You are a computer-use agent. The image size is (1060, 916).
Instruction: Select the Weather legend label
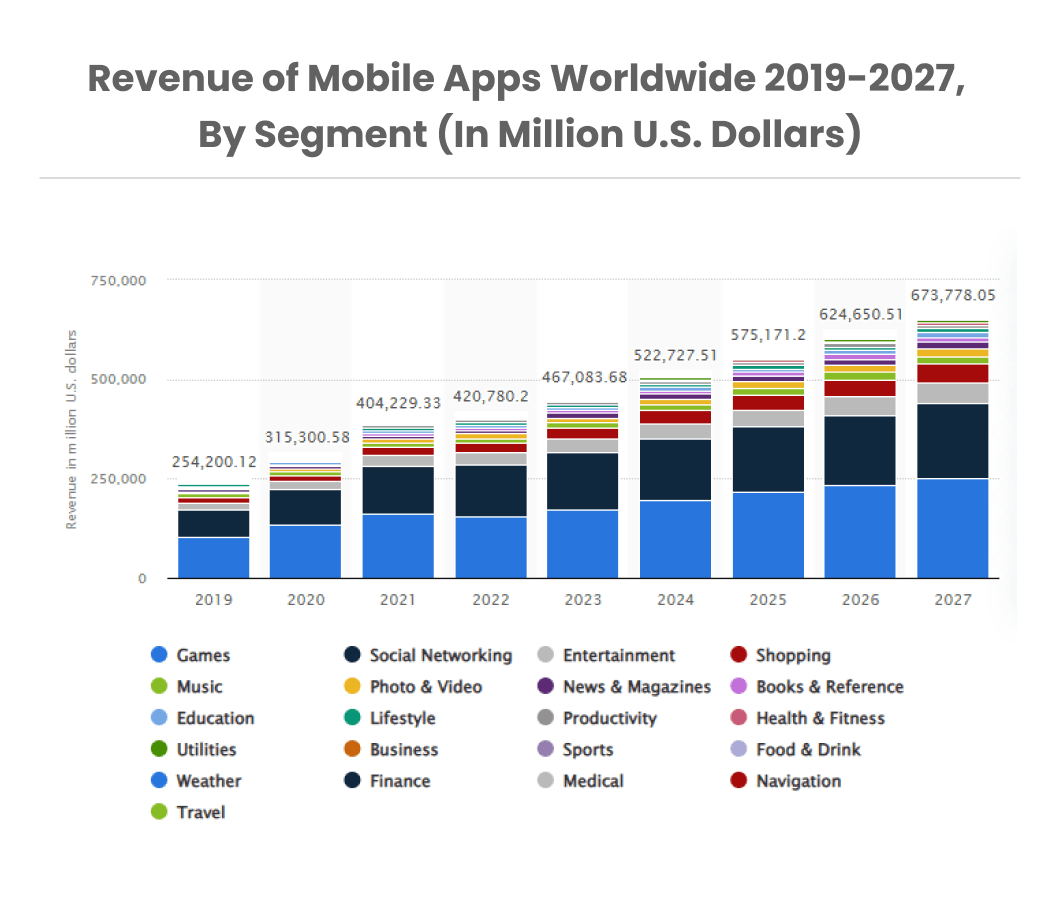tap(209, 781)
